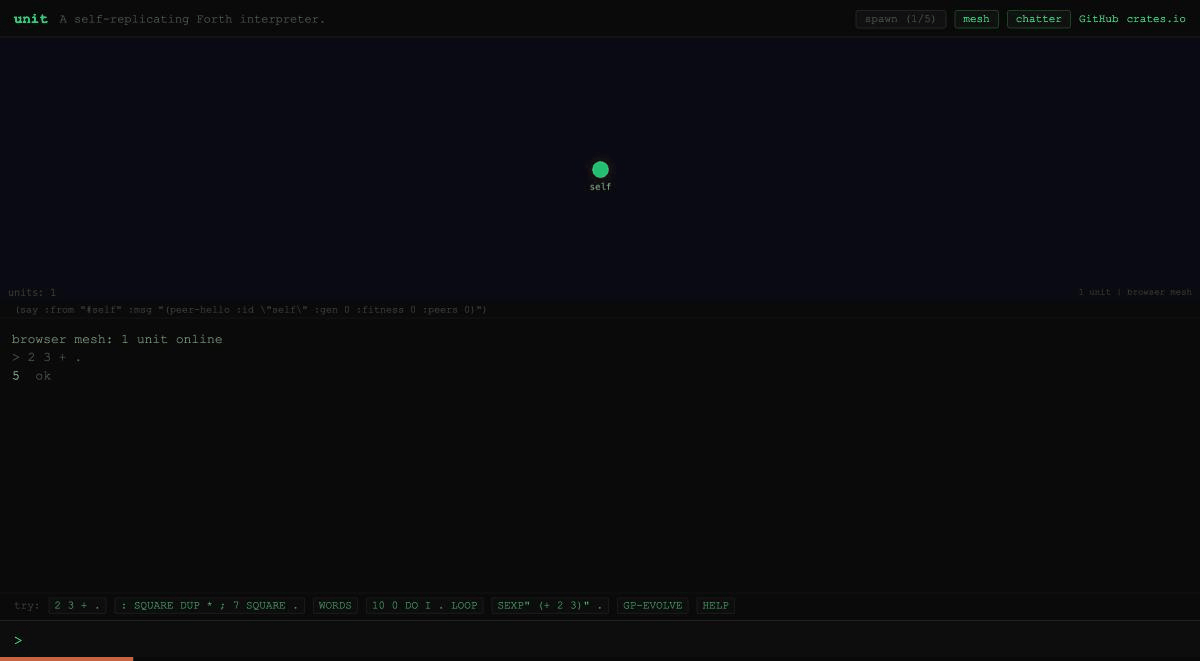Toggle the chatter panel button
Screen dimensions: 1200x661
pyautogui.click(x=1038, y=19)
